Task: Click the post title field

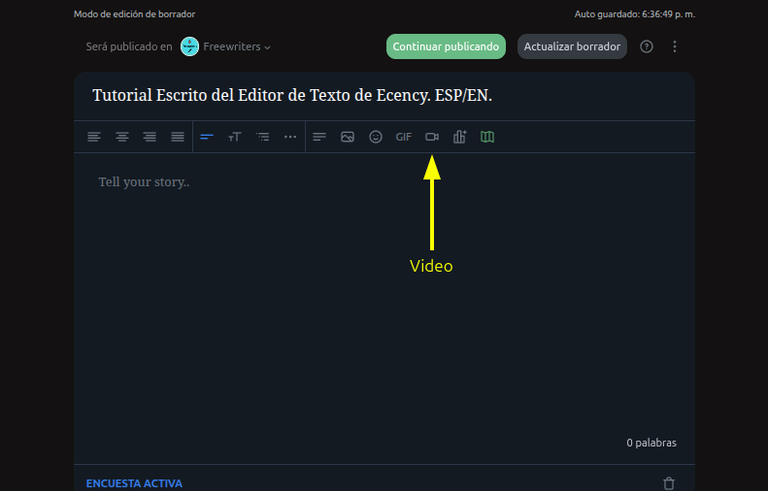Action: click(384, 96)
